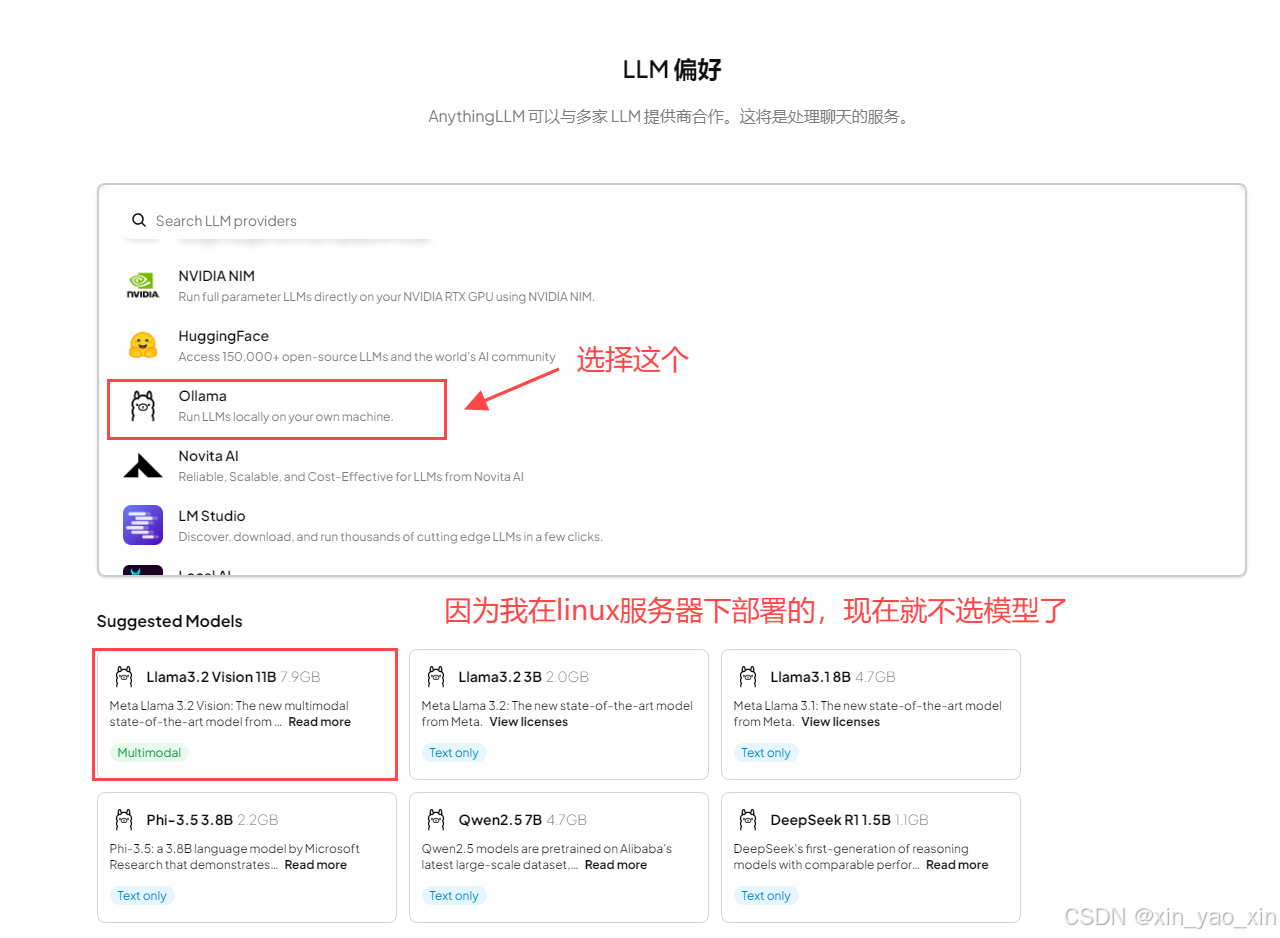
Task: Click the Text only badge on Llama3.1 8B
Action: tap(766, 753)
